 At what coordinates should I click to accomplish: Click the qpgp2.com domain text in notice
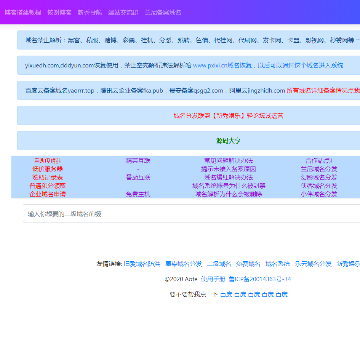207,90
